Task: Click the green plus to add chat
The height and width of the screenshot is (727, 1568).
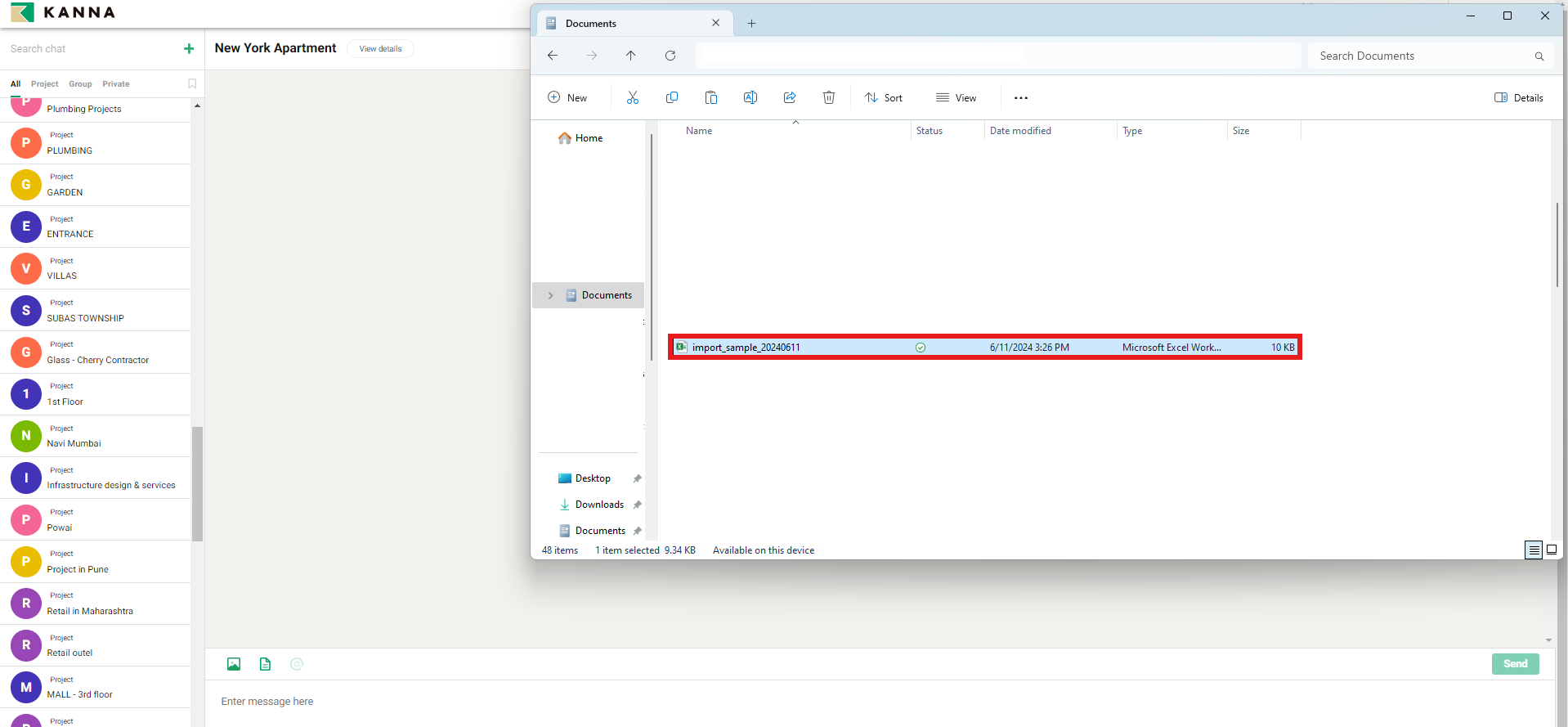Action: [189, 49]
